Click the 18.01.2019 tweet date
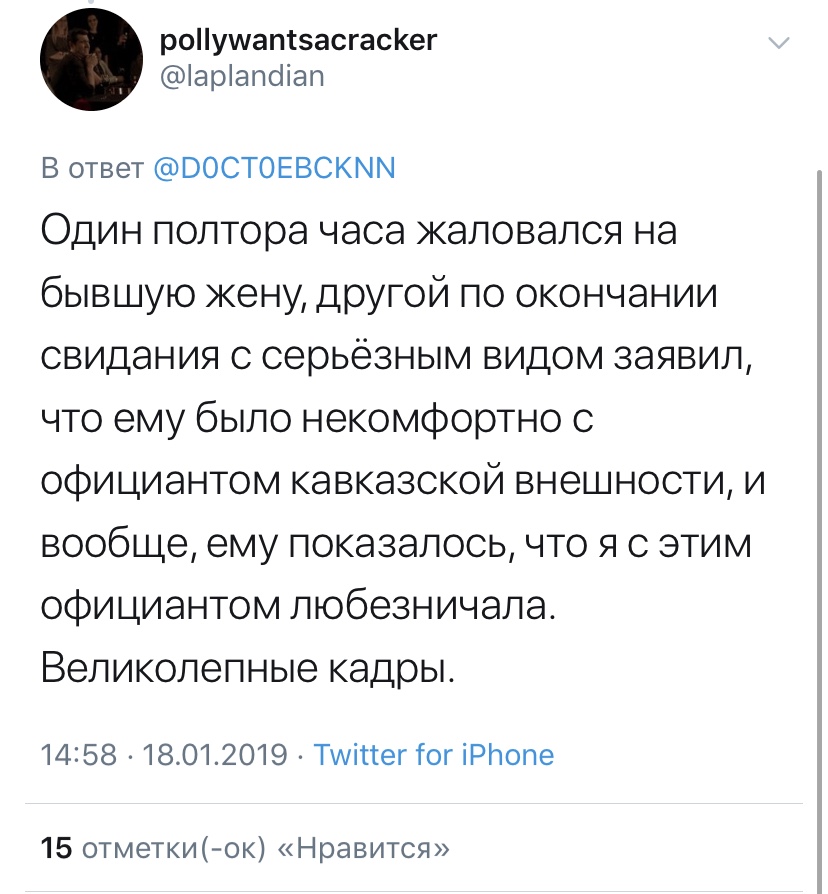The image size is (828, 894). point(214,755)
